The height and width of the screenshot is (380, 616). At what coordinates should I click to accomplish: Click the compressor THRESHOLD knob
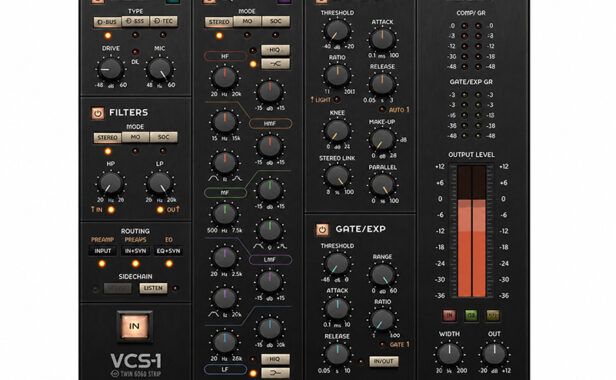tap(337, 31)
